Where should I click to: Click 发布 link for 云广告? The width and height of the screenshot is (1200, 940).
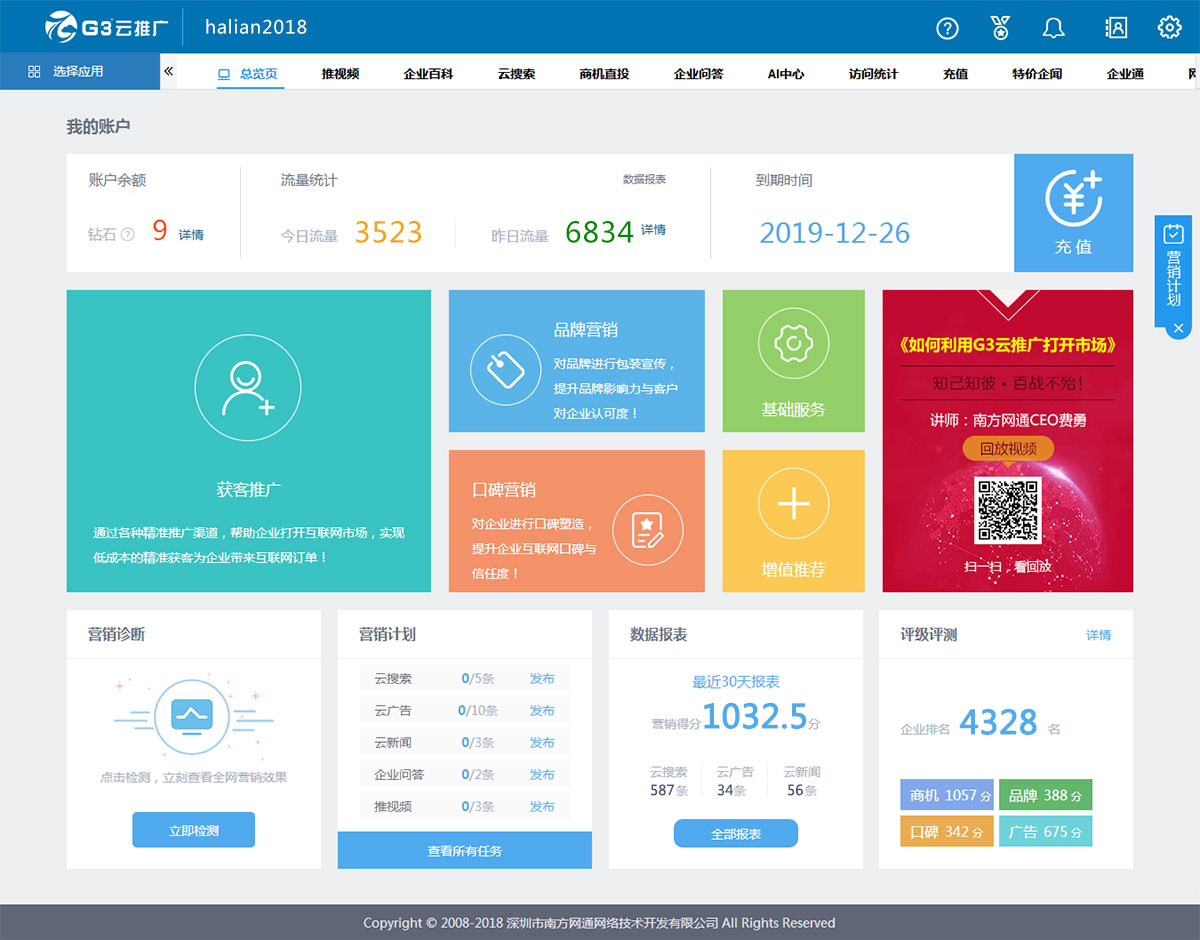542,710
